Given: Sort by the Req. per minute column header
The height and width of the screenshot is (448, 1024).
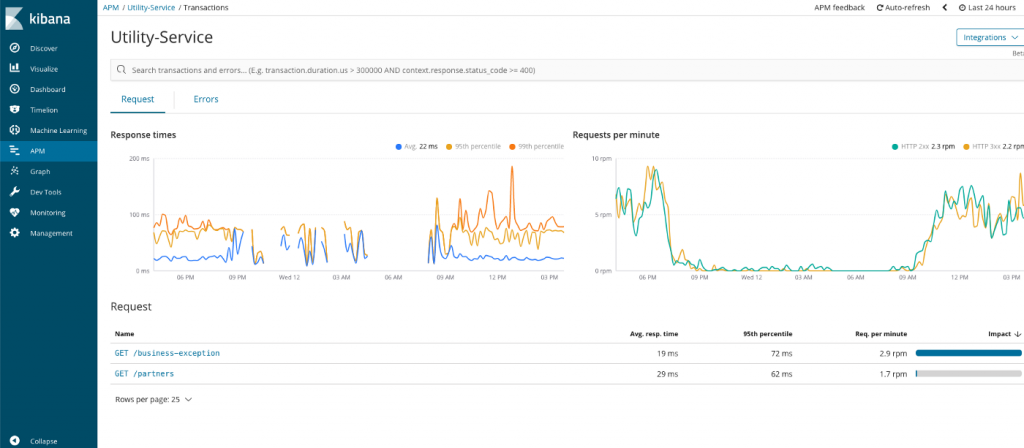Looking at the screenshot, I should coord(882,334).
